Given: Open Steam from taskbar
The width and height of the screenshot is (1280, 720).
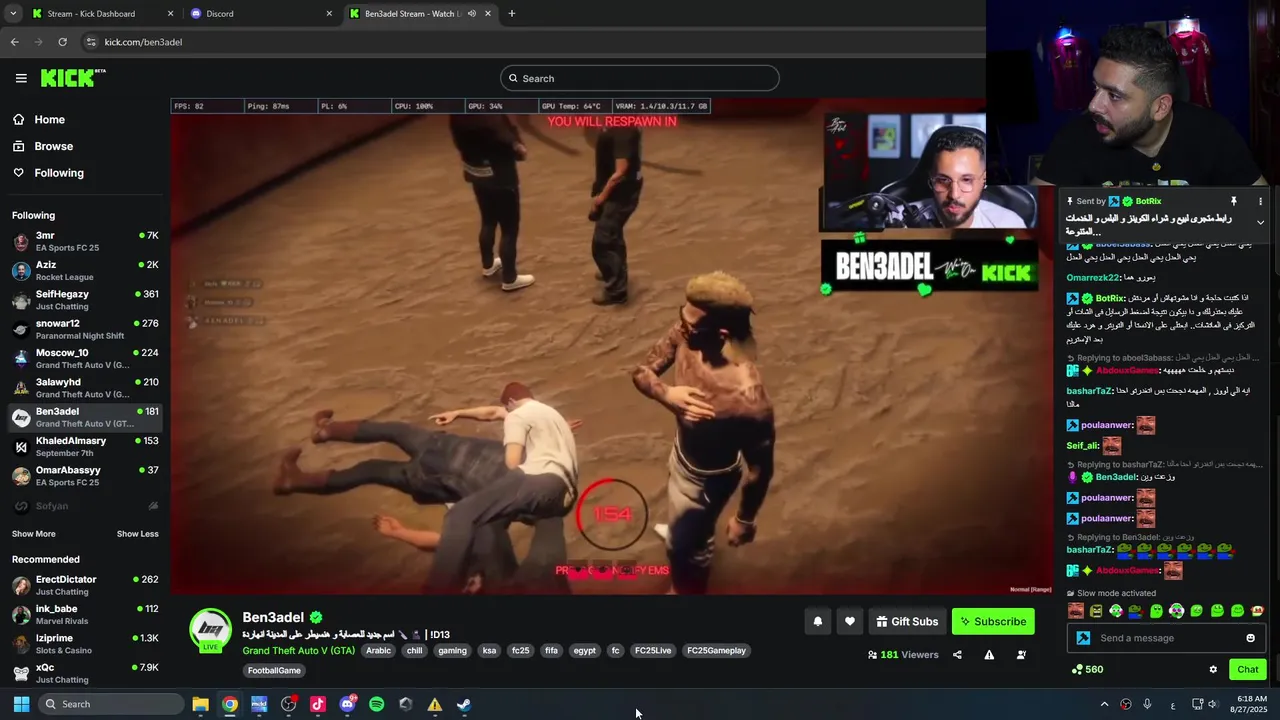Looking at the screenshot, I should pyautogui.click(x=464, y=704).
